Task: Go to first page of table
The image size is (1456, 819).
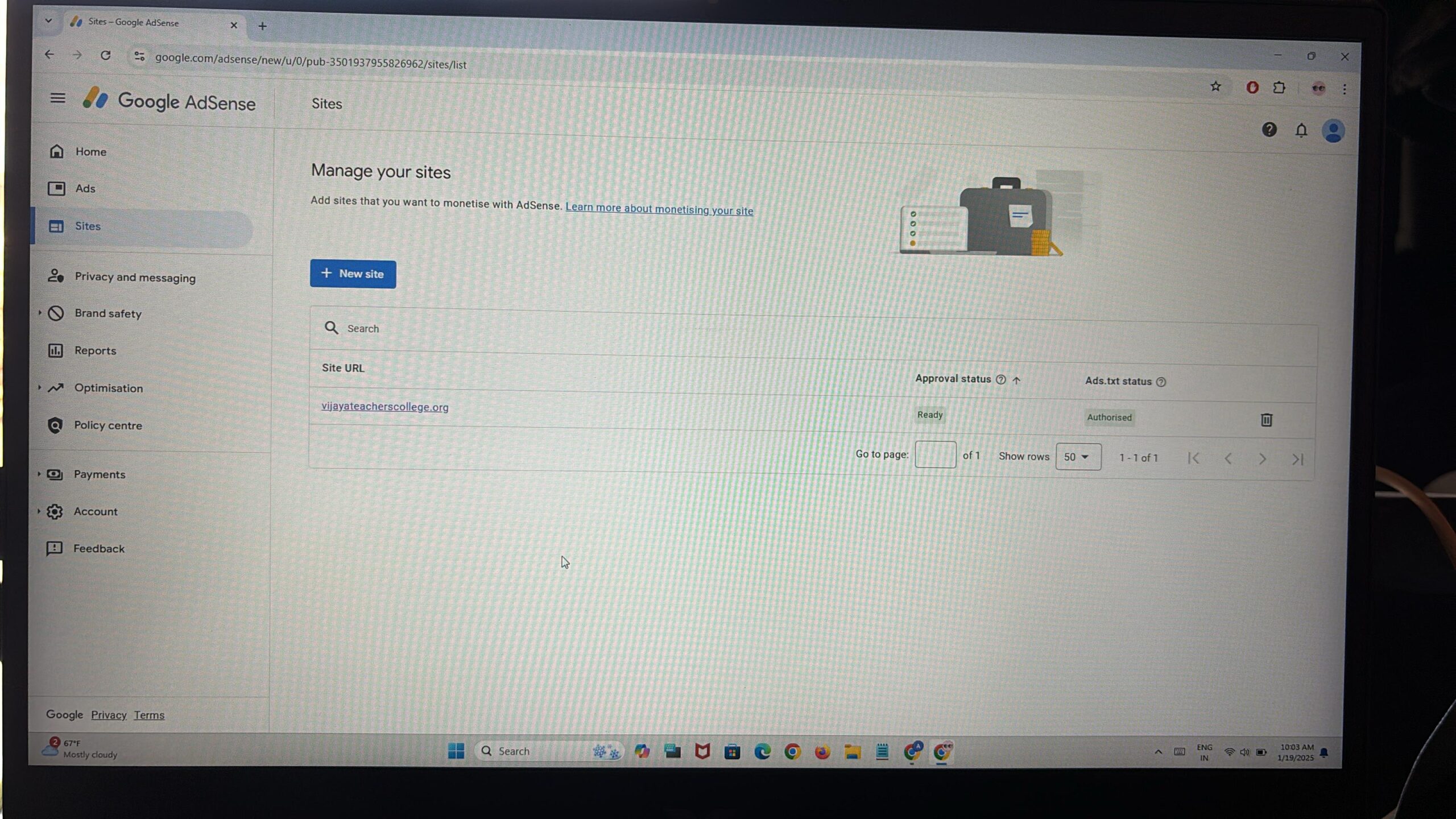Action: click(1193, 458)
